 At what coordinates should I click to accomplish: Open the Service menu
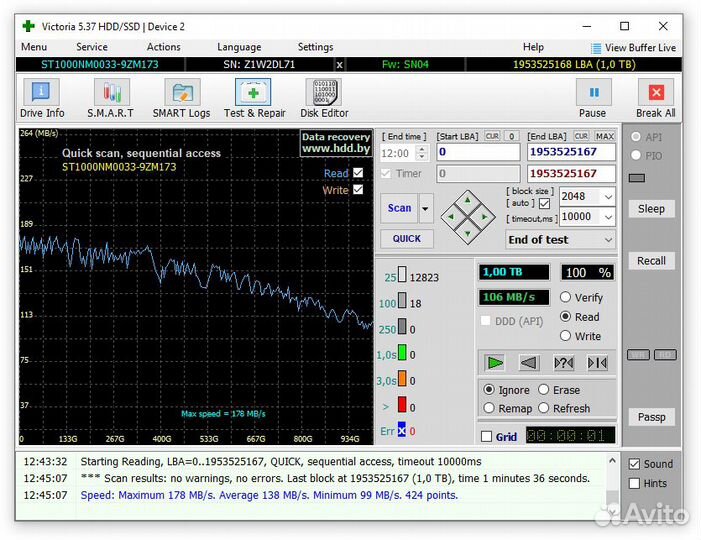pos(91,47)
